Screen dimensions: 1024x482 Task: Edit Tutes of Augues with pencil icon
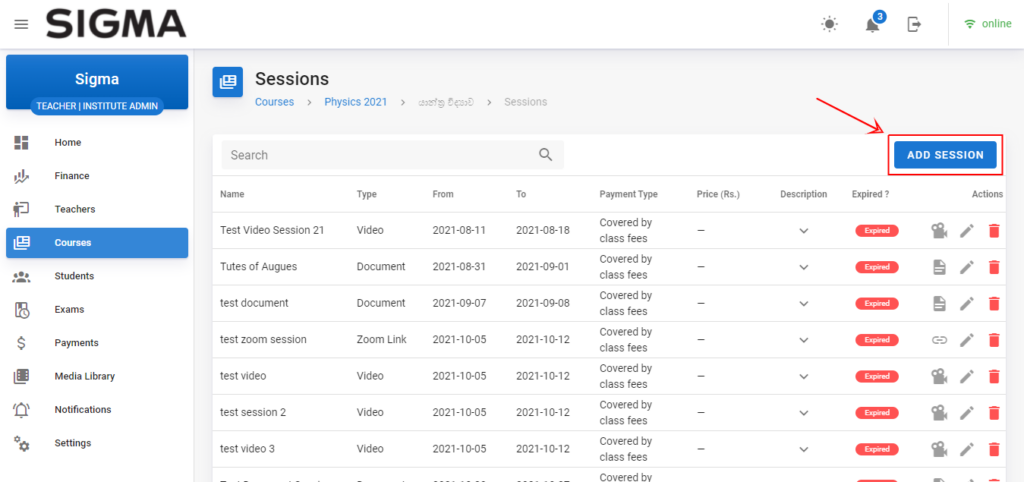[967, 267]
